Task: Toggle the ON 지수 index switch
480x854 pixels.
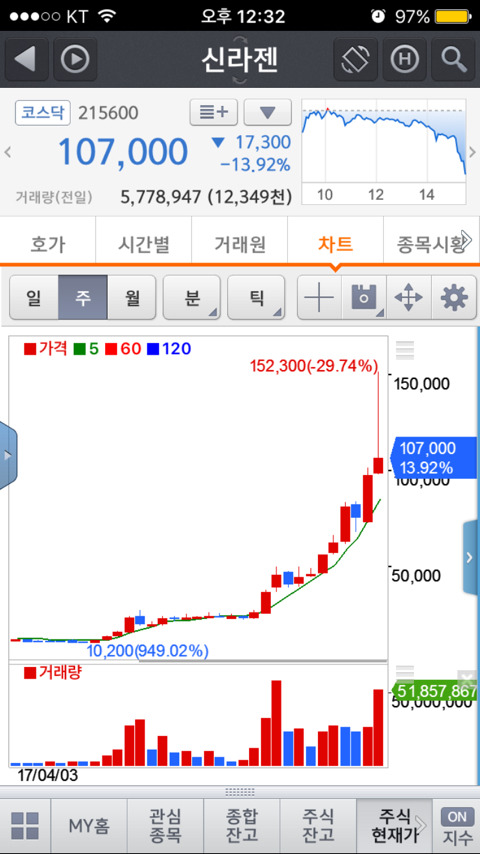Action: [457, 826]
